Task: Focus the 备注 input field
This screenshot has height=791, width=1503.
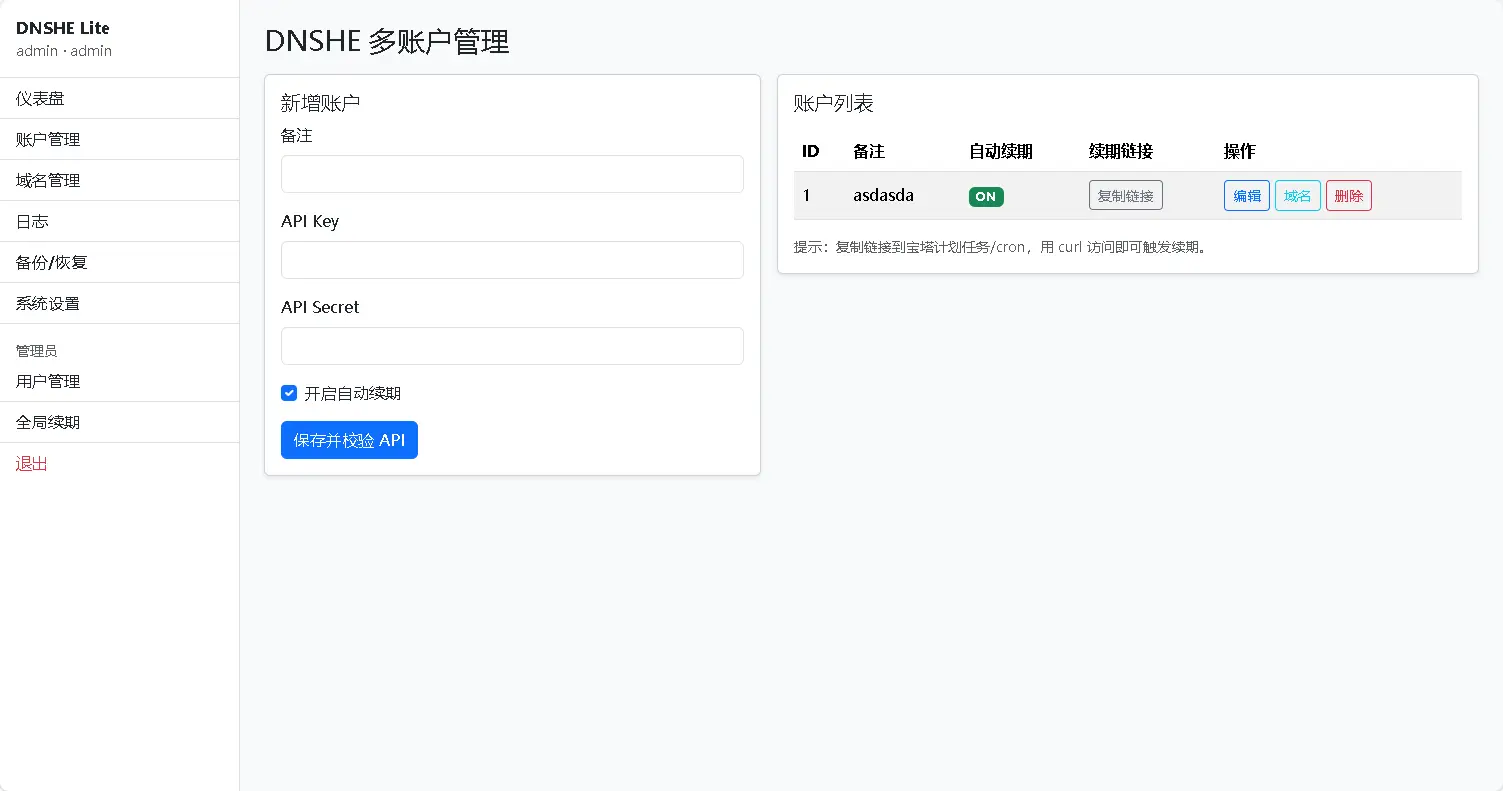Action: tap(512, 174)
